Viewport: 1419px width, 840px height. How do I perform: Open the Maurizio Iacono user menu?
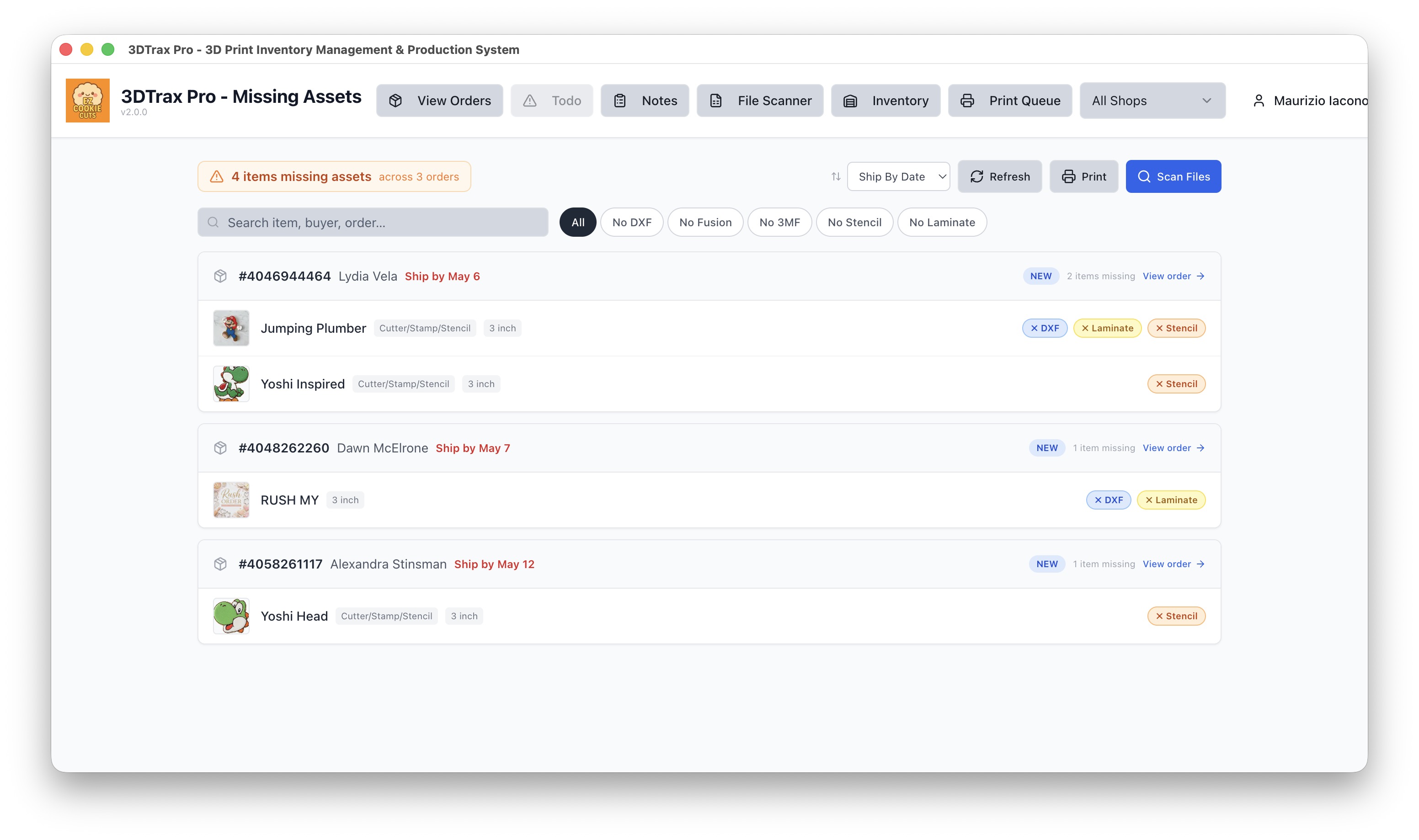(x=1309, y=101)
